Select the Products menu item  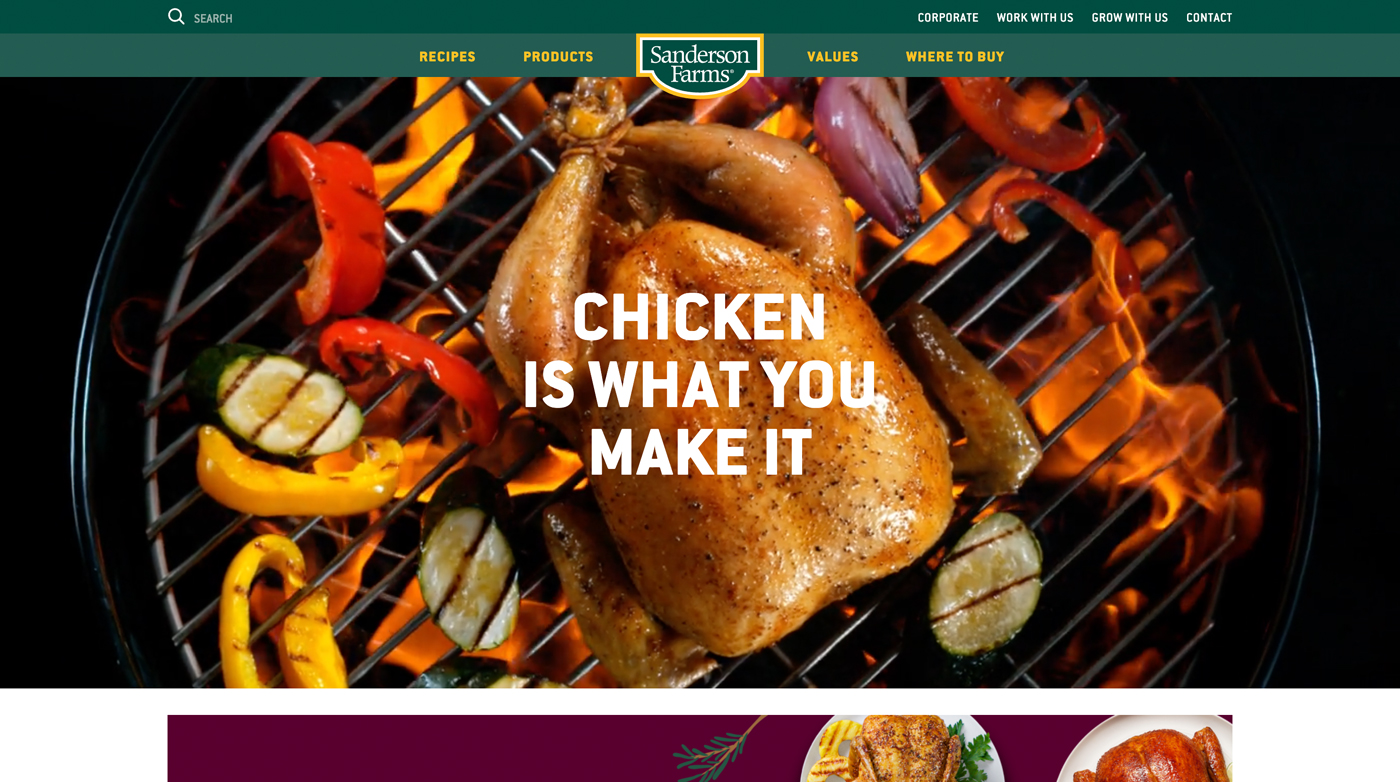tap(558, 56)
